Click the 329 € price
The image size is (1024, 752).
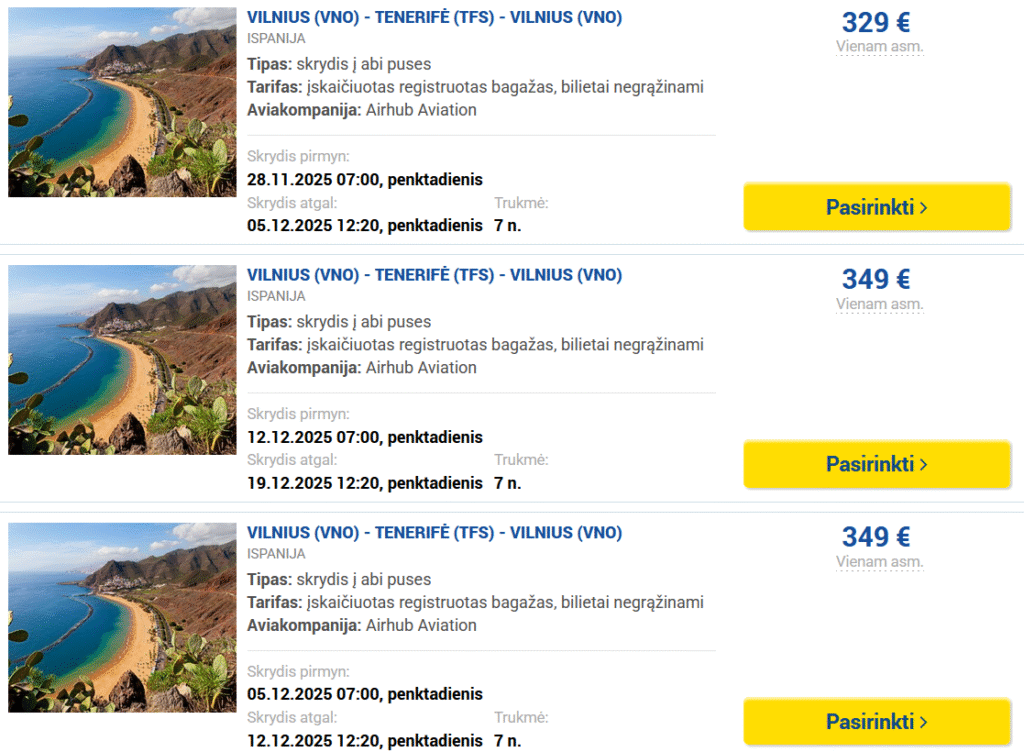coord(876,22)
